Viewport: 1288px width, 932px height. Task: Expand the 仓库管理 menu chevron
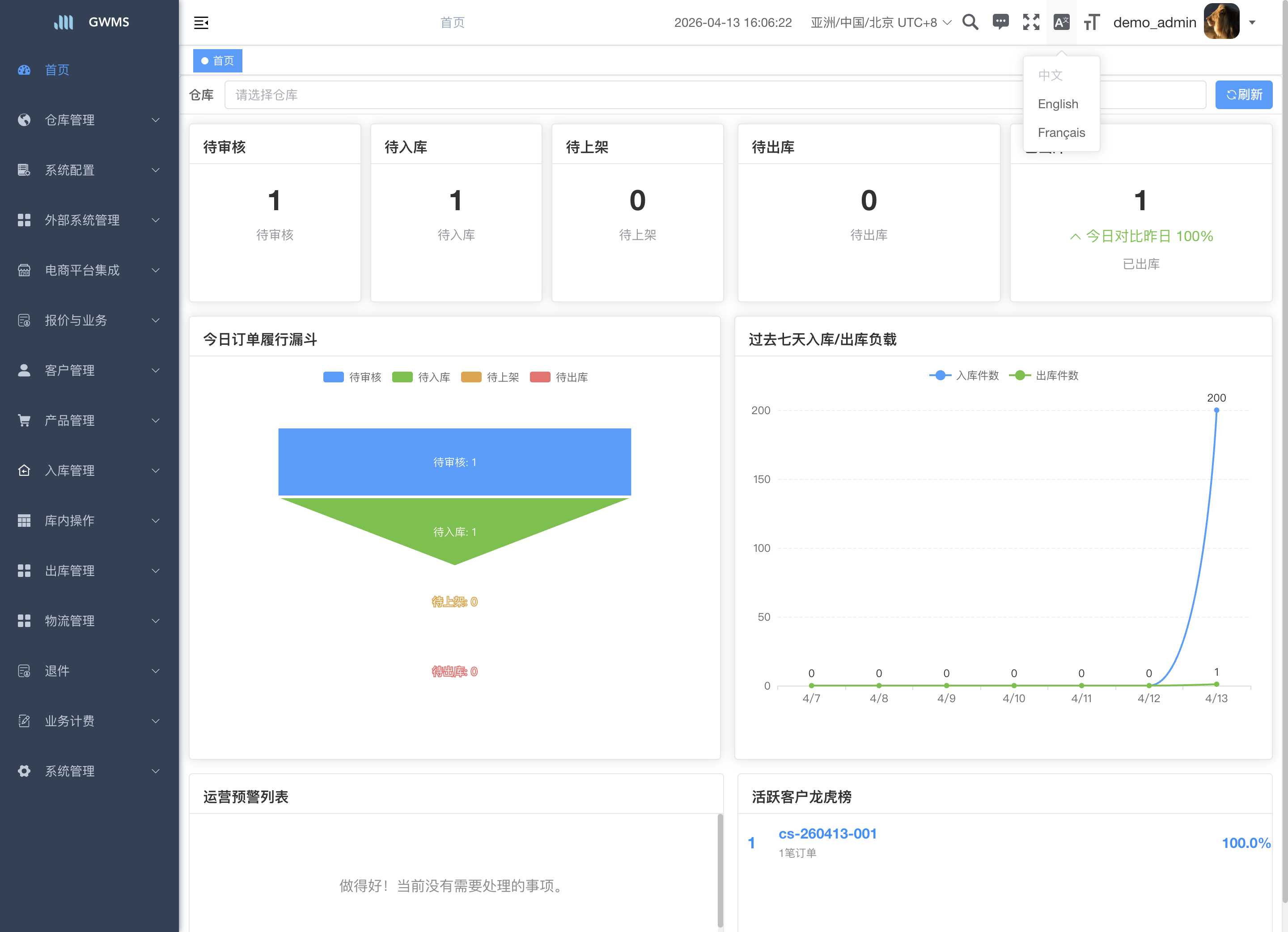point(156,120)
